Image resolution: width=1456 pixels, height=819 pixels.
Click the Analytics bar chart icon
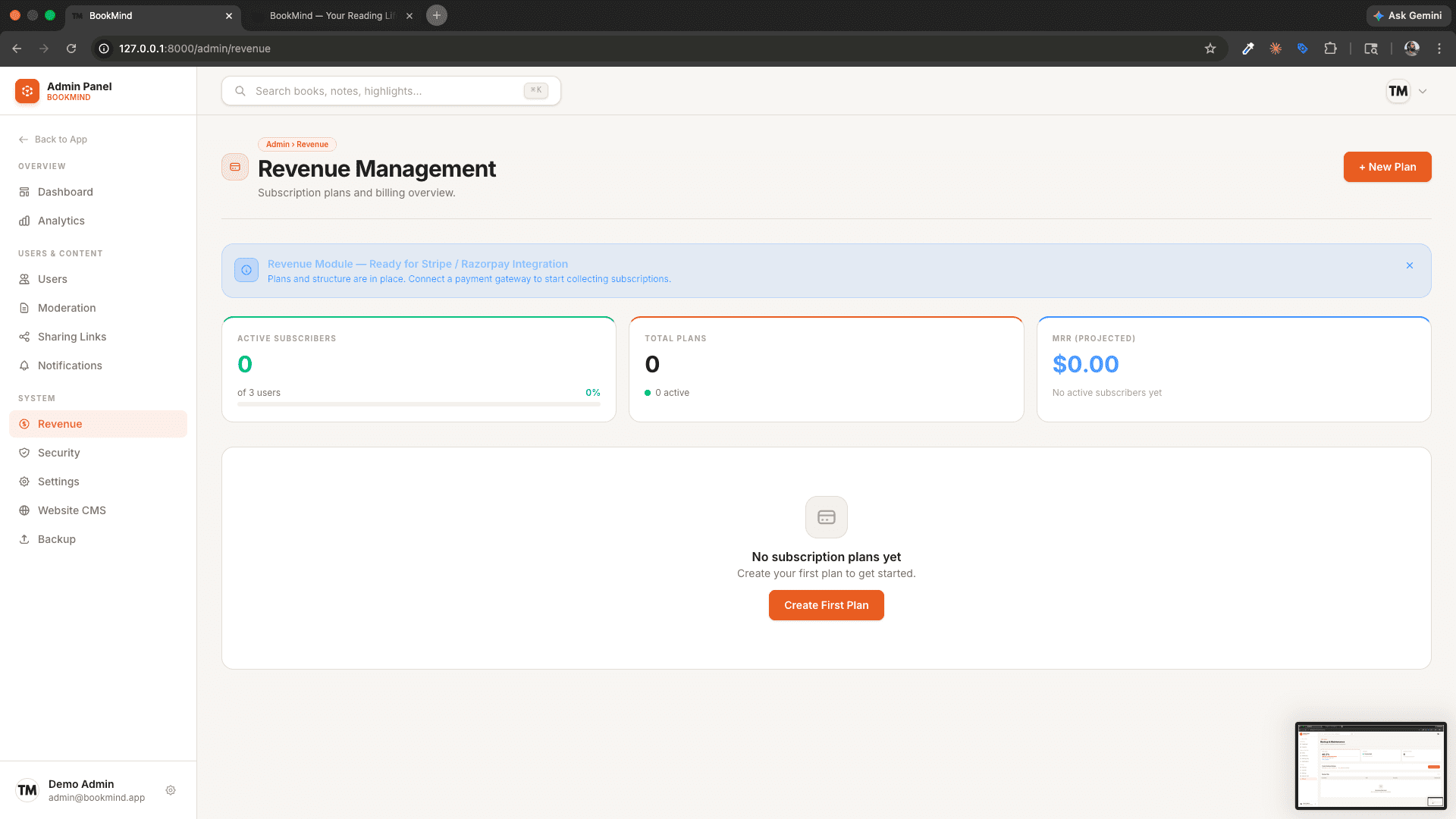tap(24, 221)
